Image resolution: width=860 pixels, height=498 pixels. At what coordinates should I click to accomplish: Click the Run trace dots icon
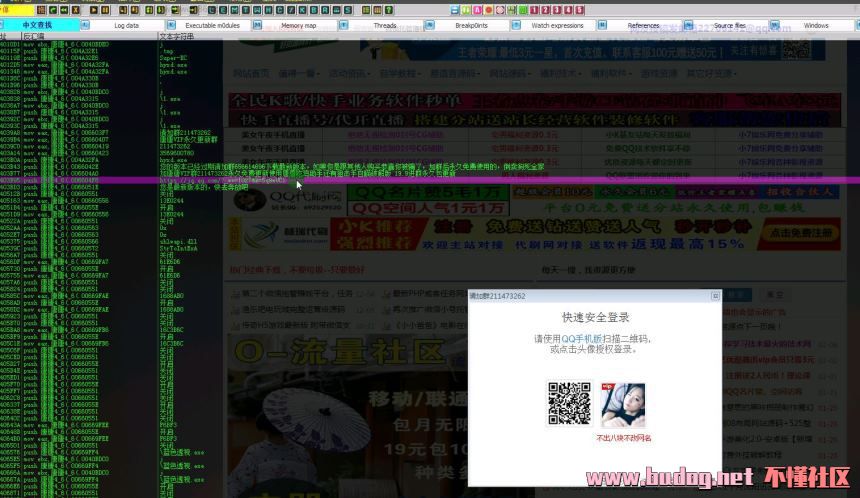[336, 10]
